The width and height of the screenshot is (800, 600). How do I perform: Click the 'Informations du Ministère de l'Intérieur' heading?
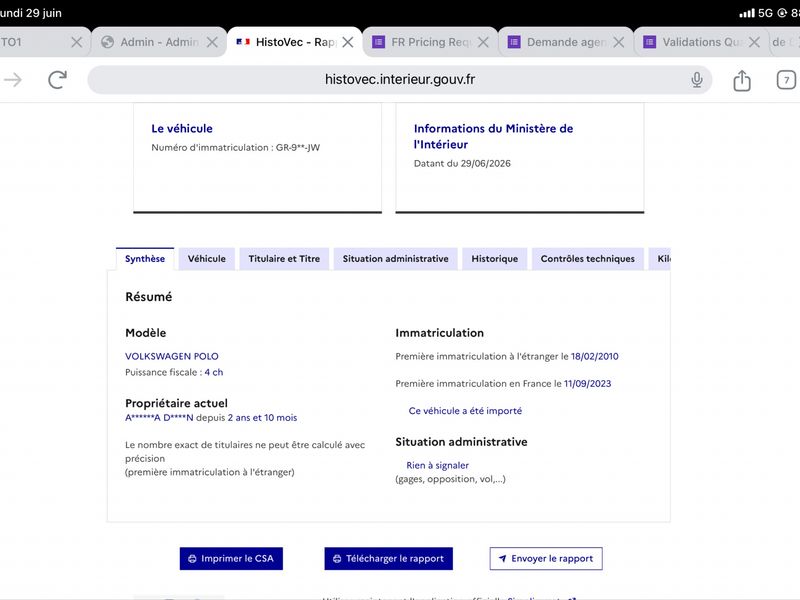[493, 136]
